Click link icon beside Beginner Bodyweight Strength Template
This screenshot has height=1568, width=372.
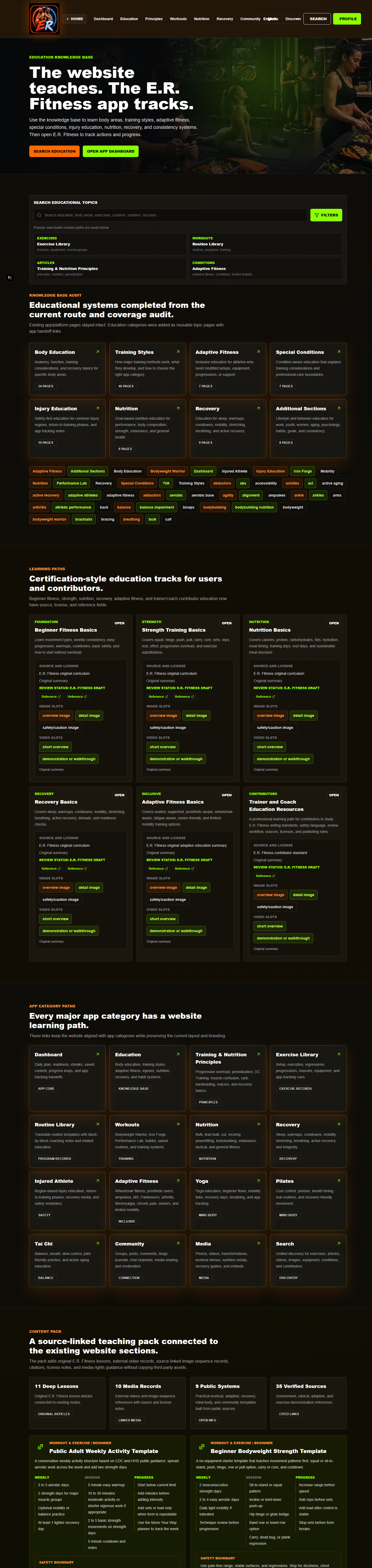coord(202,1447)
